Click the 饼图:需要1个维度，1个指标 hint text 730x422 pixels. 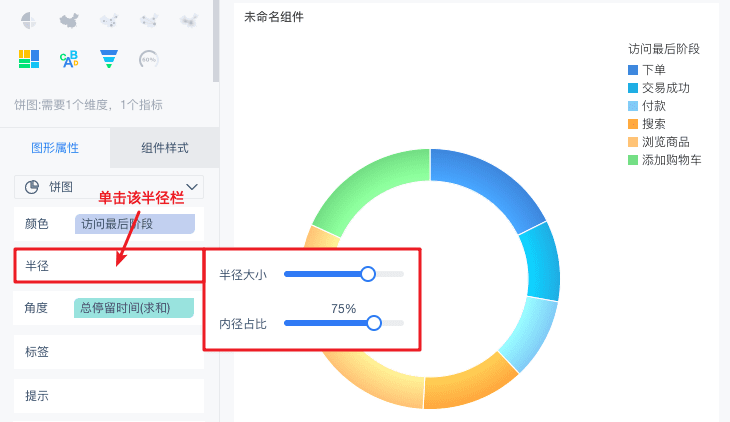[x=88, y=105]
